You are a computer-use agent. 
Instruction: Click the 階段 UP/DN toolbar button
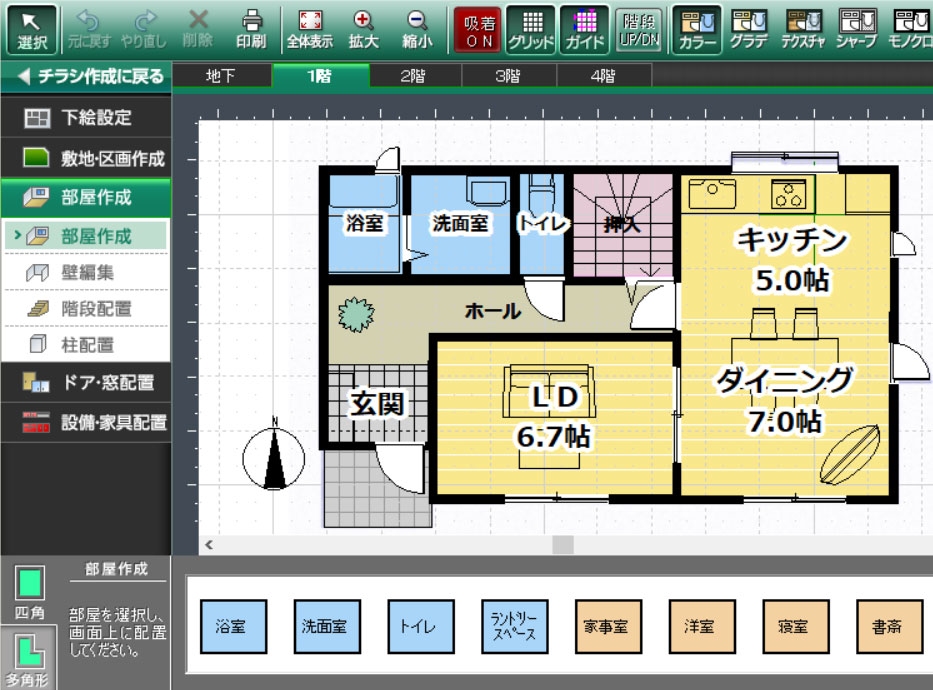pos(638,29)
